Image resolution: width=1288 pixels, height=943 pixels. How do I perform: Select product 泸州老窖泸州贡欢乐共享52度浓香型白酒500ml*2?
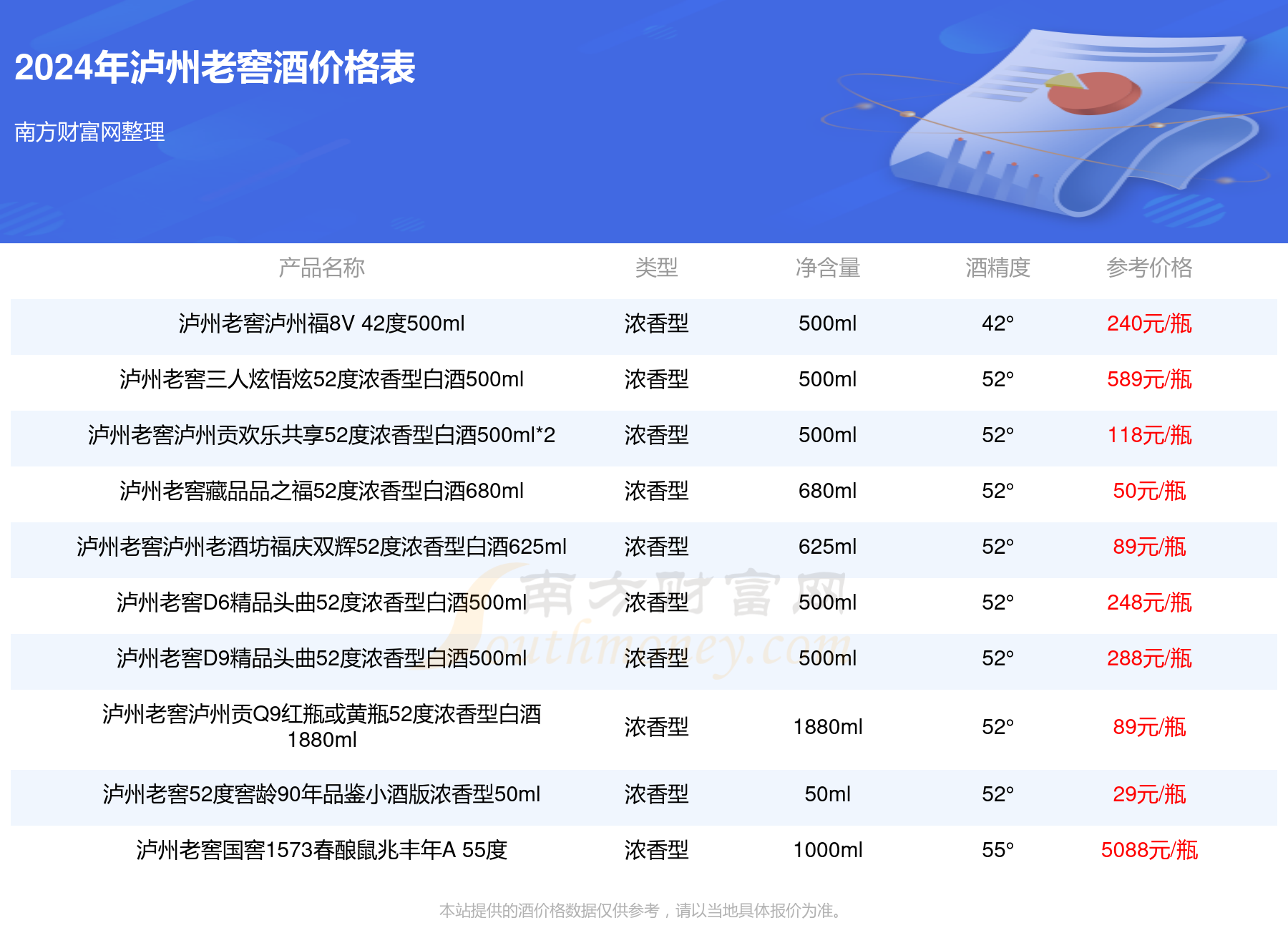(x=321, y=435)
